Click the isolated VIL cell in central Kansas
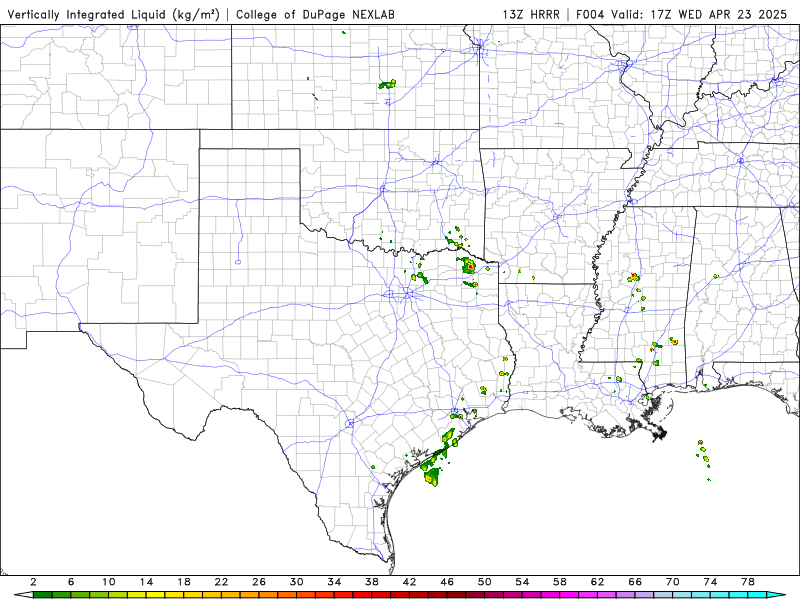Viewport: 800px width, 600px height. tap(388, 84)
